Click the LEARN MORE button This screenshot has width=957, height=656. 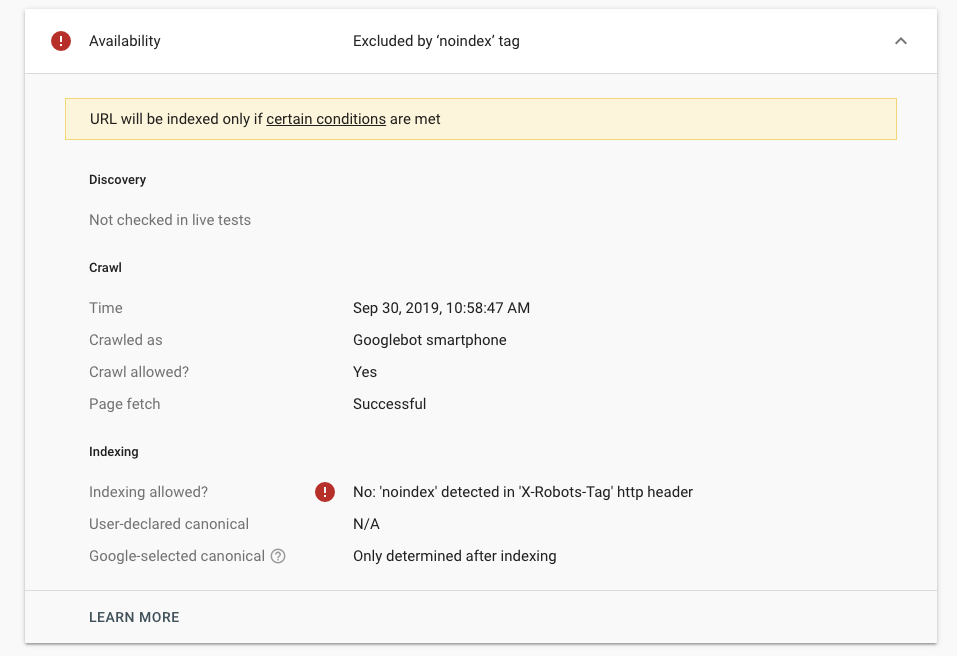click(x=134, y=617)
